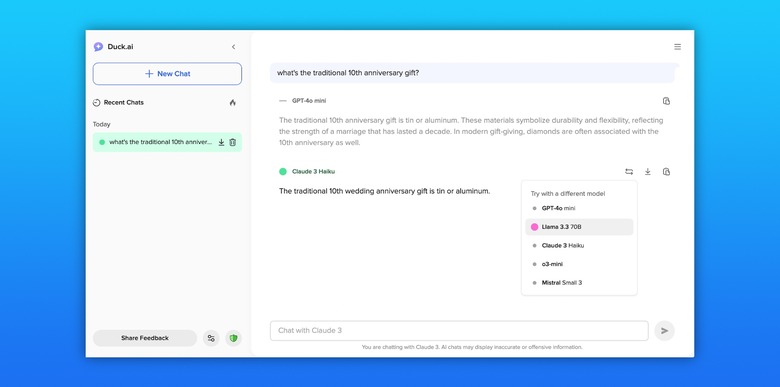Click the Recent Chats heading
The height and width of the screenshot is (387, 780).
(124, 102)
